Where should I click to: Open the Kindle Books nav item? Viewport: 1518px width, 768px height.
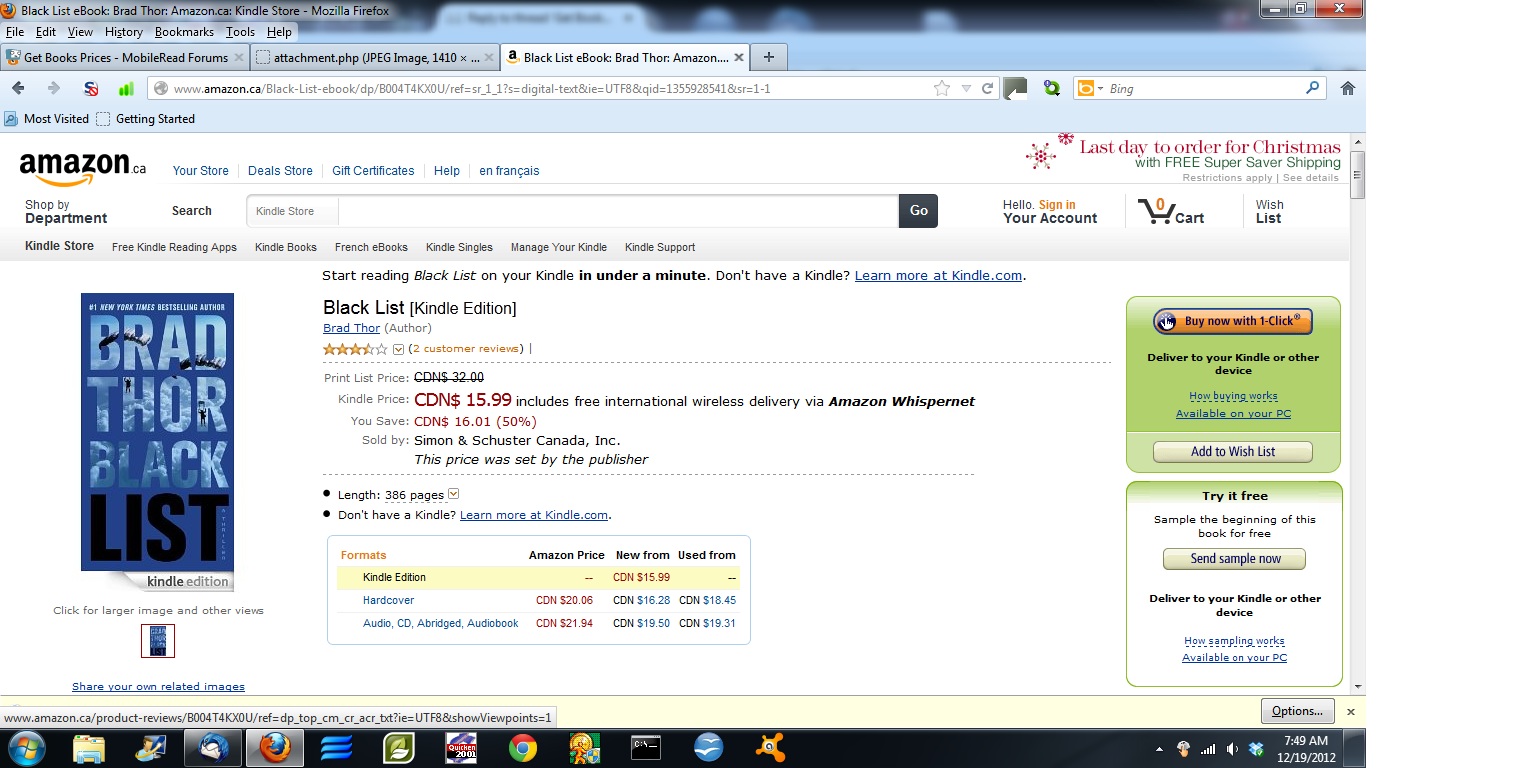point(286,247)
